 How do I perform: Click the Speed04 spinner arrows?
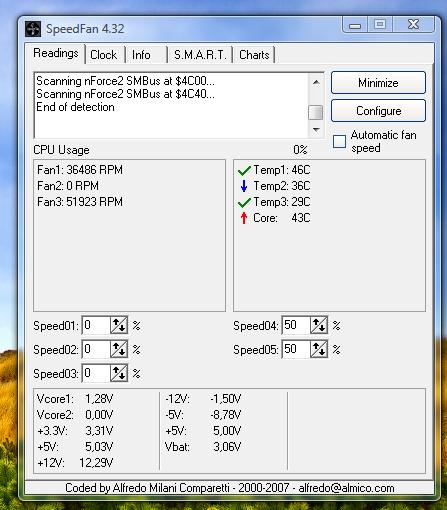coord(319,325)
